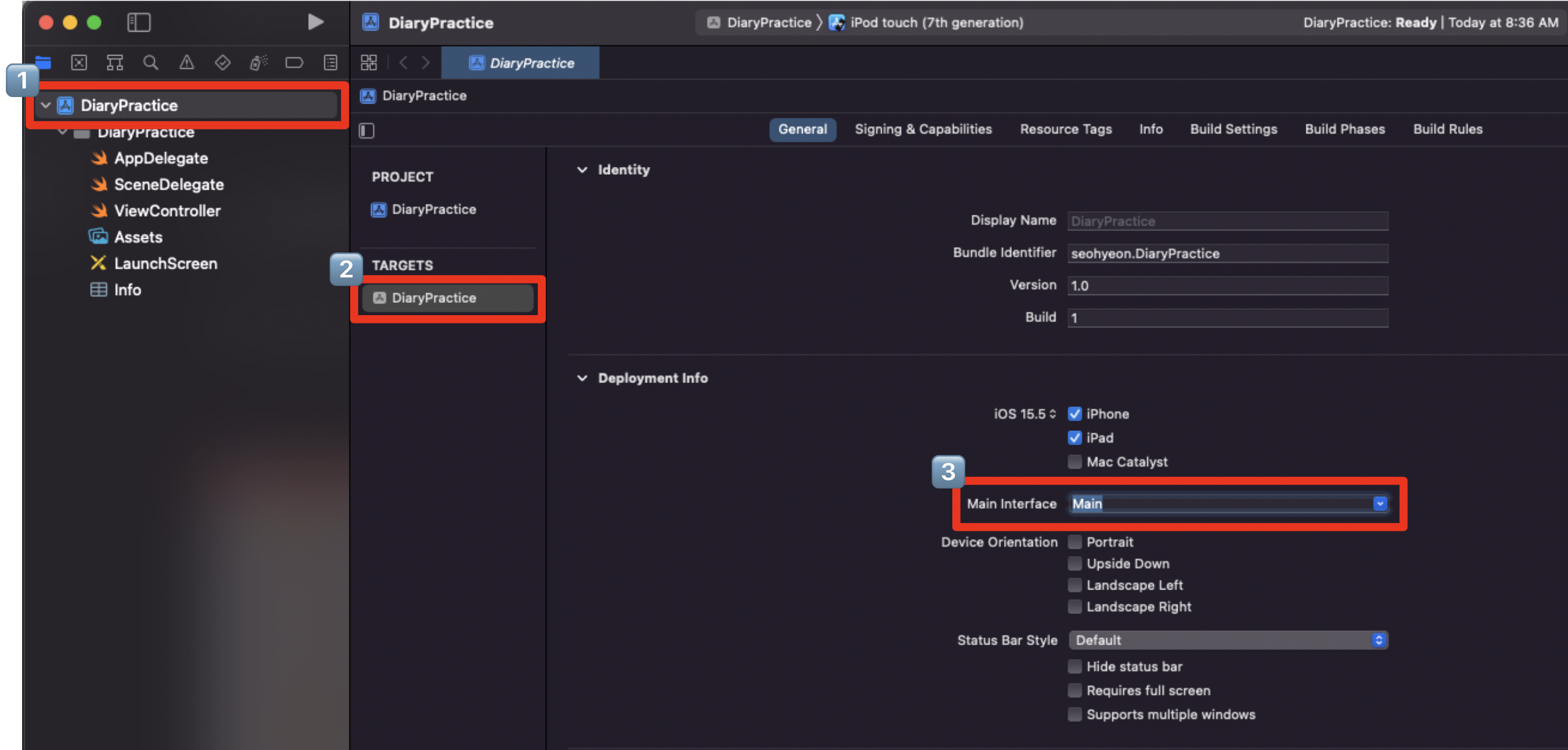Click the DiaryPractice: Ready status text
Image resolution: width=1568 pixels, height=750 pixels.
(x=1369, y=23)
